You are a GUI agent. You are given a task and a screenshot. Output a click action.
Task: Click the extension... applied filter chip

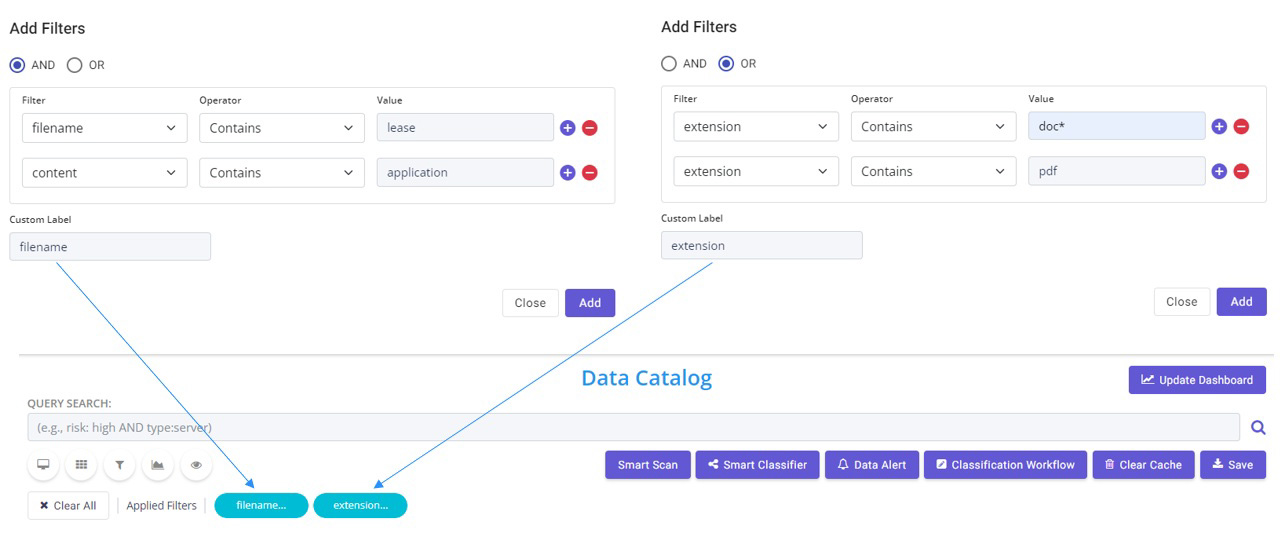click(x=360, y=505)
